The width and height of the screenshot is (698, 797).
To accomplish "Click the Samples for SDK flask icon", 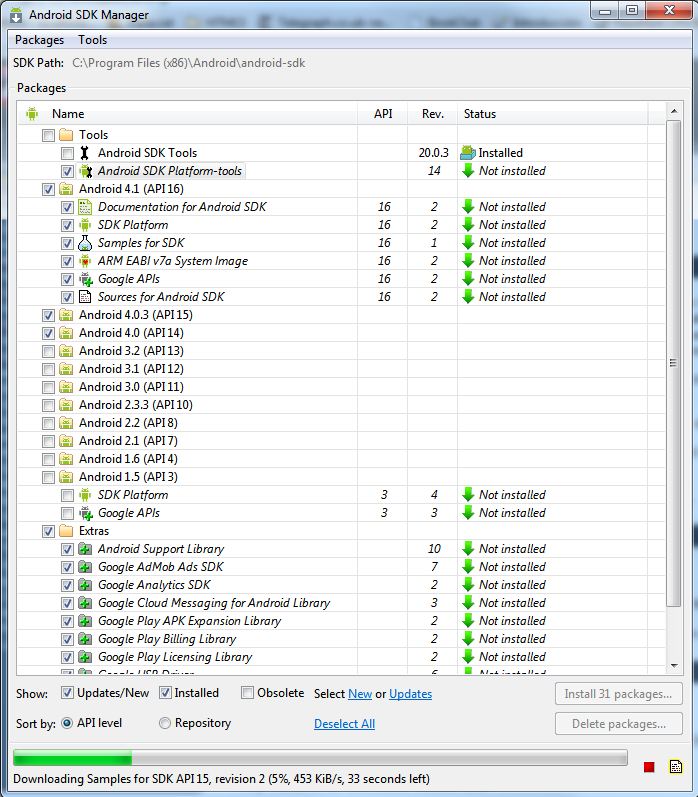I will tap(85, 243).
